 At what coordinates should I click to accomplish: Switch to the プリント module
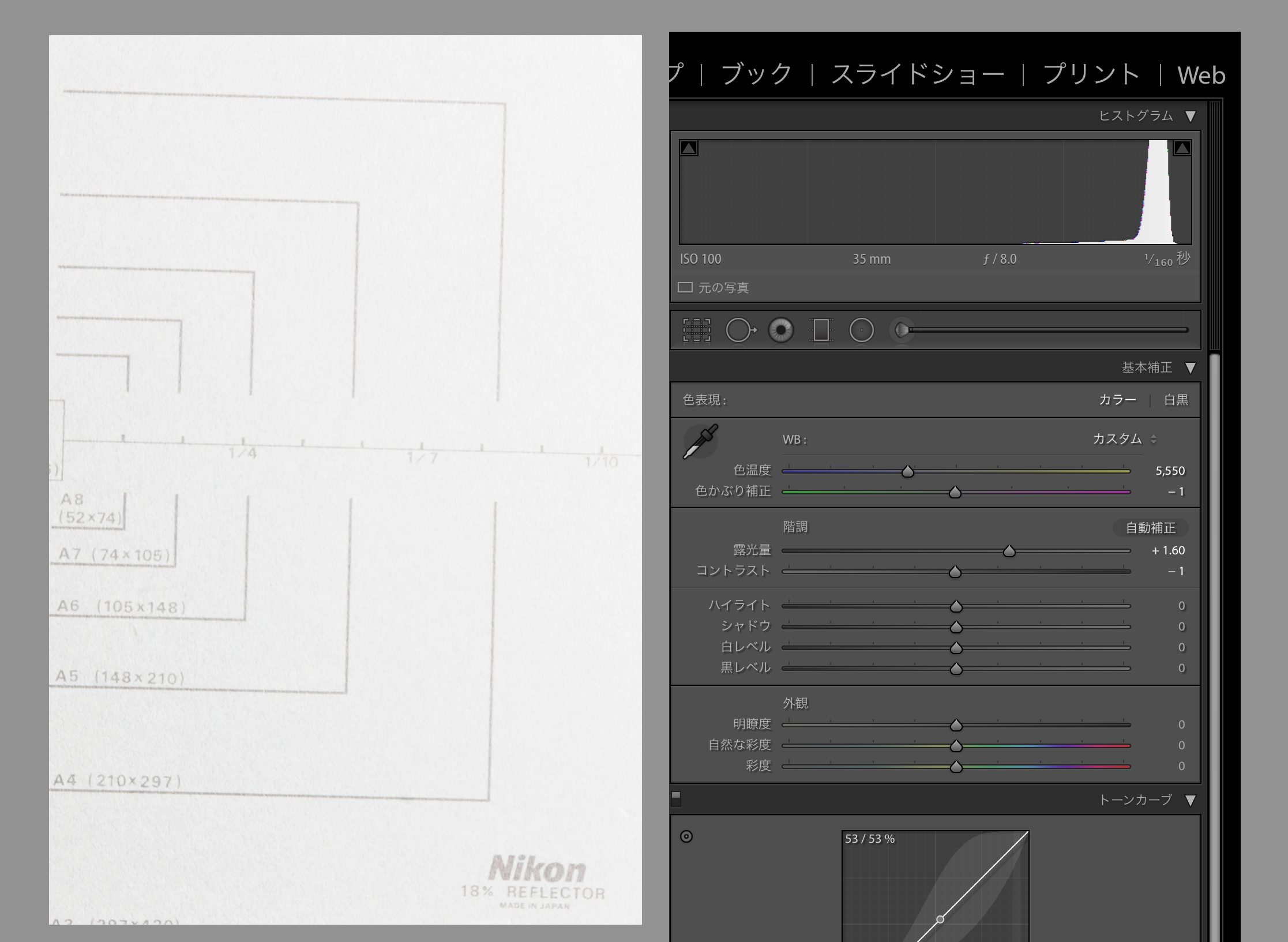1091,75
